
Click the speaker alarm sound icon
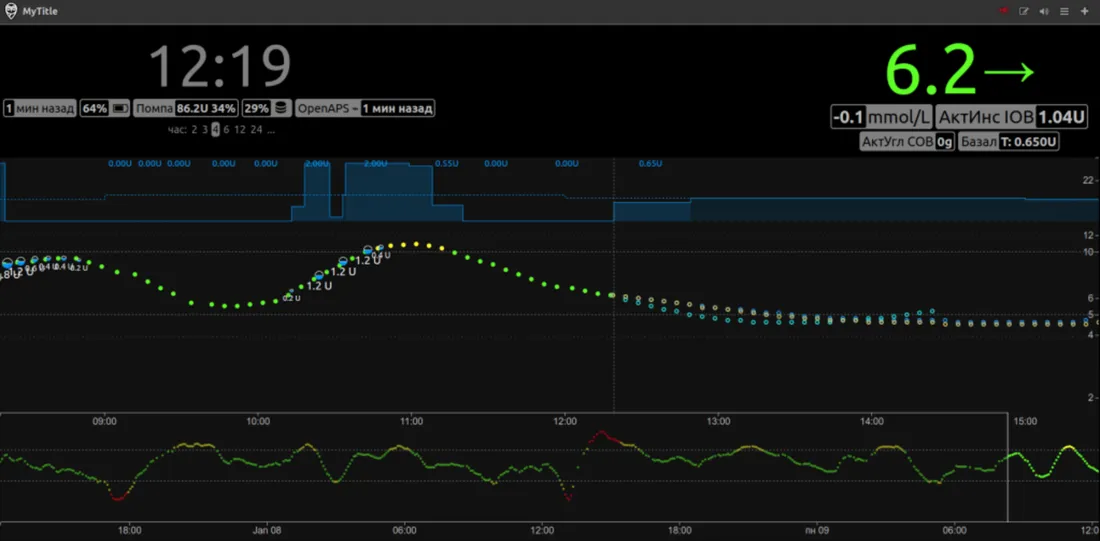tap(1044, 11)
